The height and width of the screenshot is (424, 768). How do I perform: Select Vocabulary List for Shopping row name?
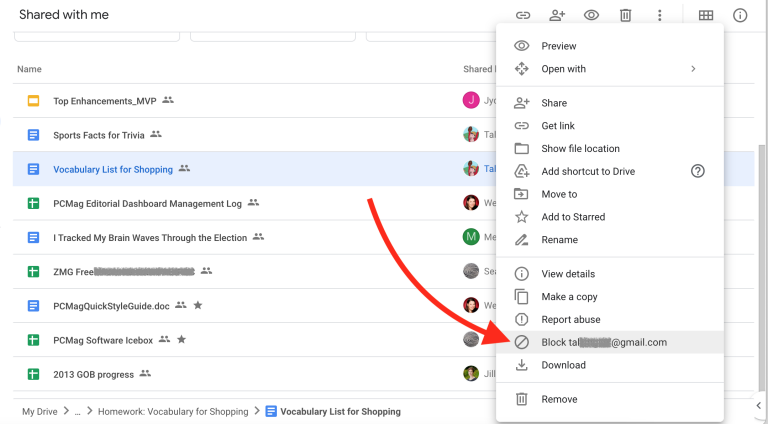coord(113,169)
